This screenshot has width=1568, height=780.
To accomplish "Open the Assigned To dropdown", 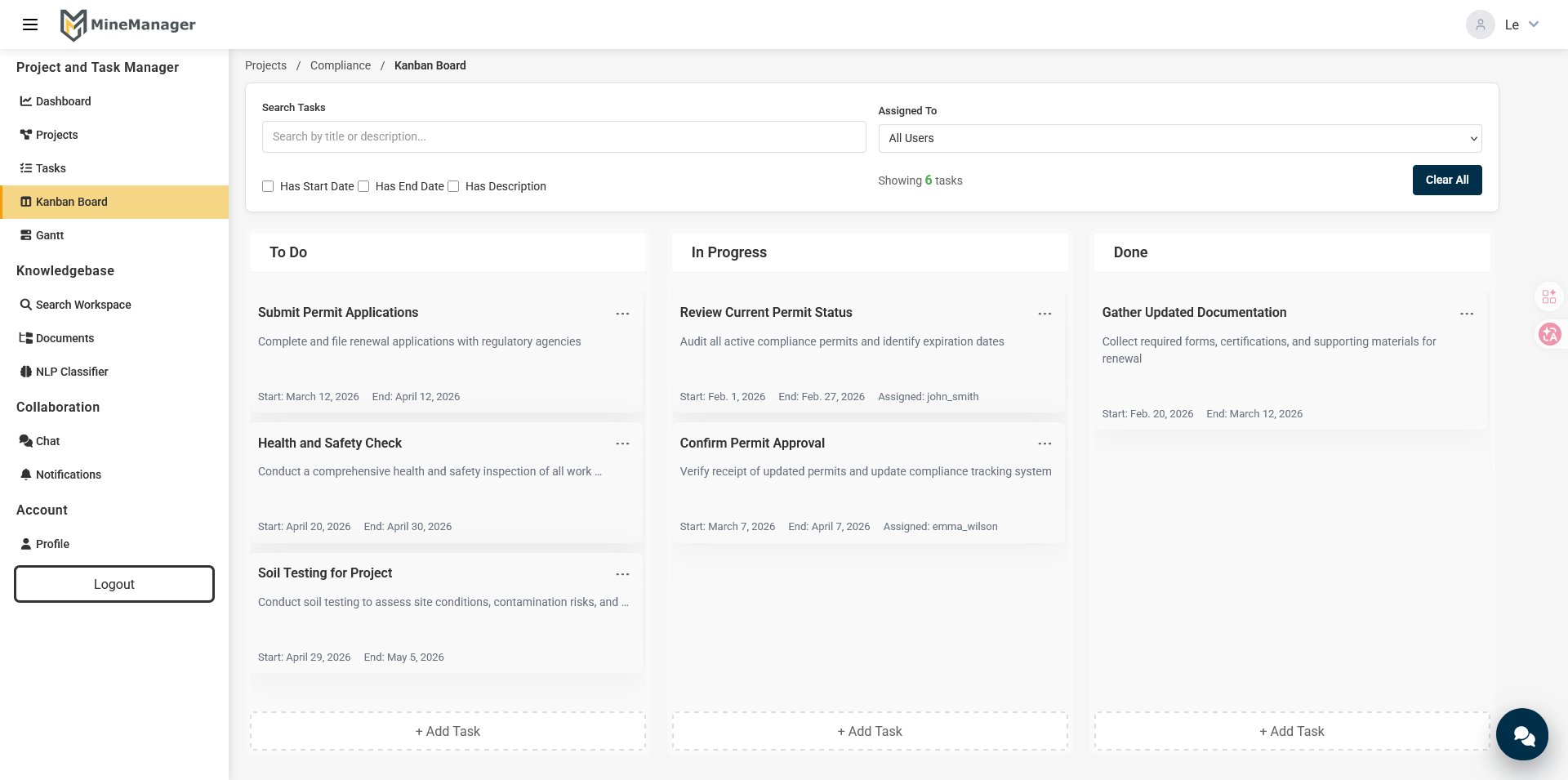I will [x=1180, y=138].
